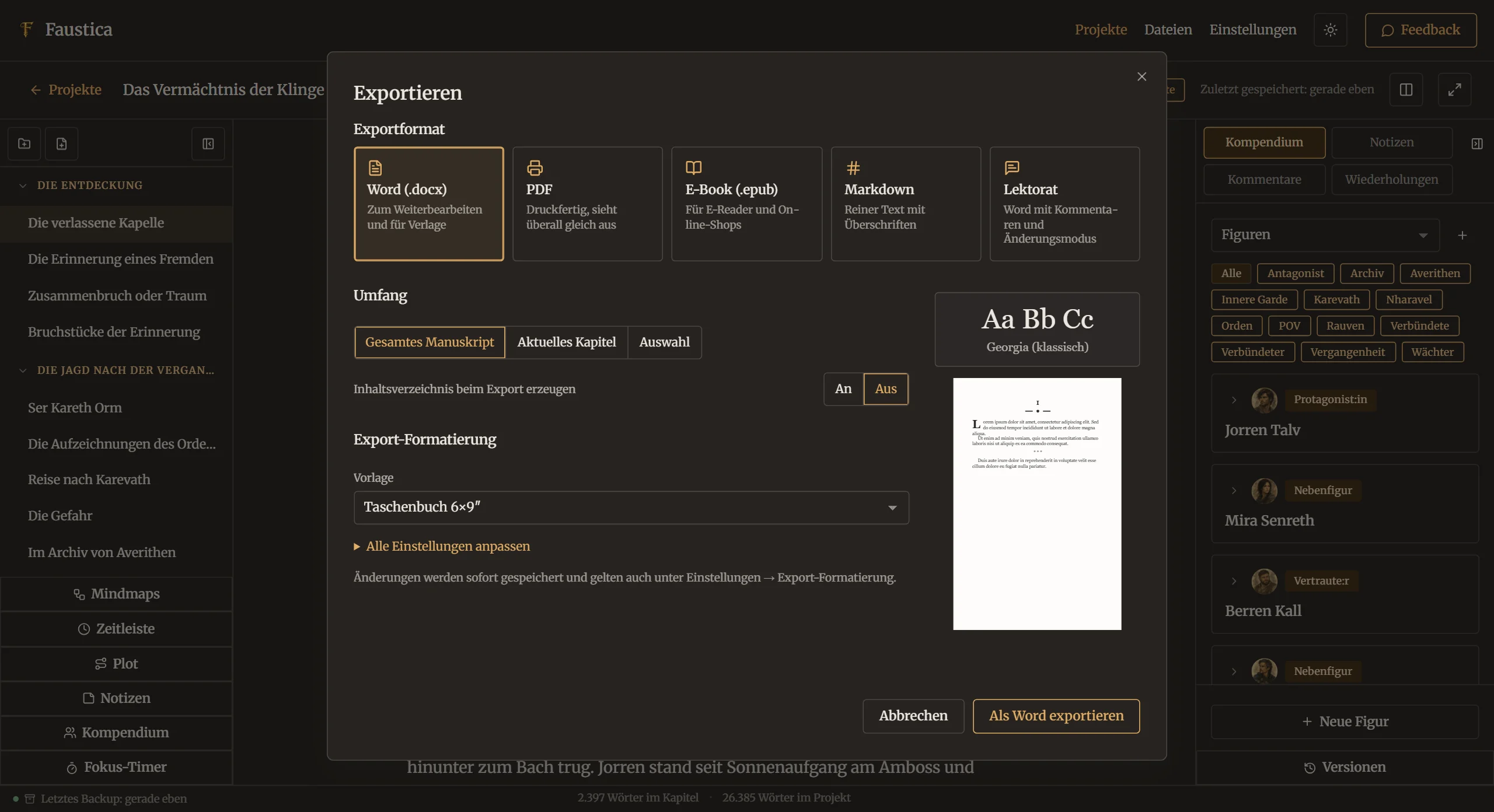Open the Figuren category dropdown
This screenshot has width=1494, height=812.
pyautogui.click(x=1325, y=235)
